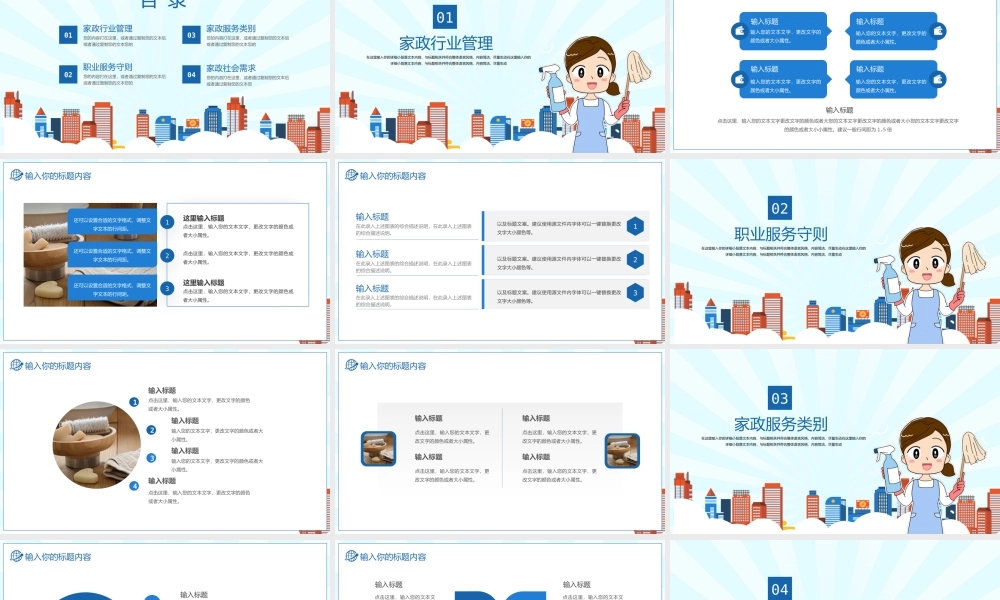Select the slide with four blue text boxes
Viewport: 1000px width, 600px height.
pos(835,76)
